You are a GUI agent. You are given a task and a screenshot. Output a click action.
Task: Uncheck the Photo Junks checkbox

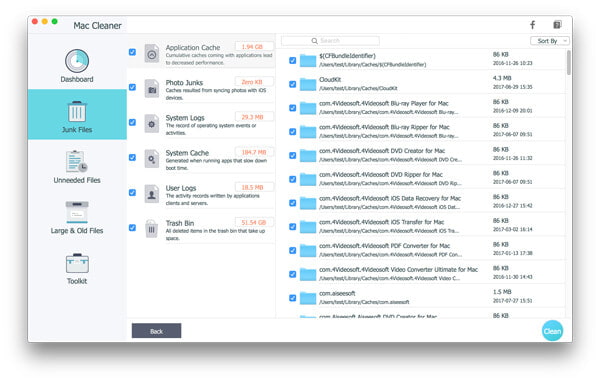132,87
